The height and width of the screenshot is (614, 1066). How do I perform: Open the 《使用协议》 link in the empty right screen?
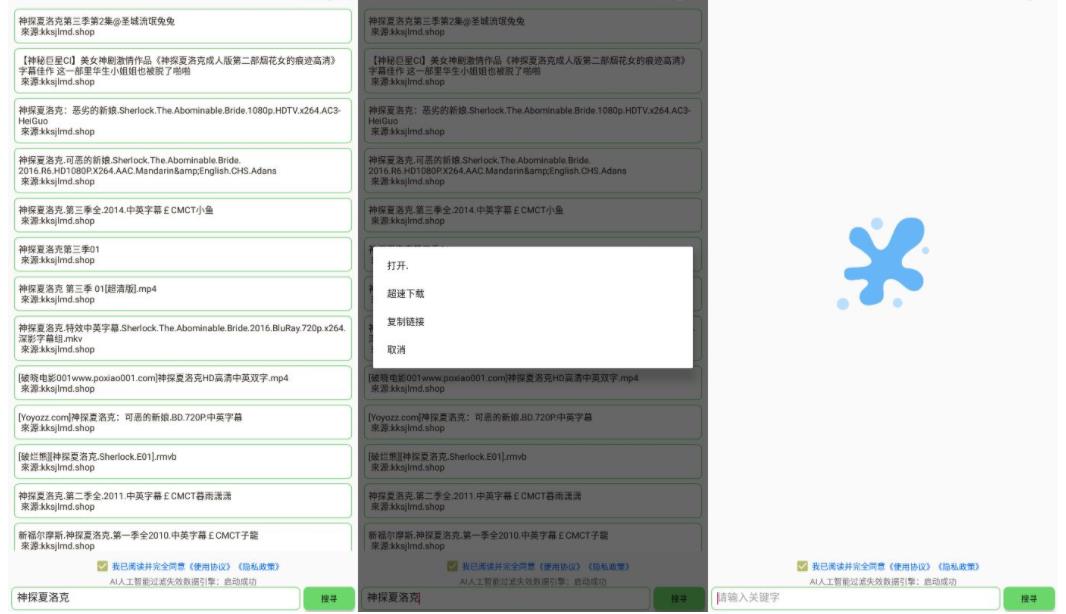point(910,566)
